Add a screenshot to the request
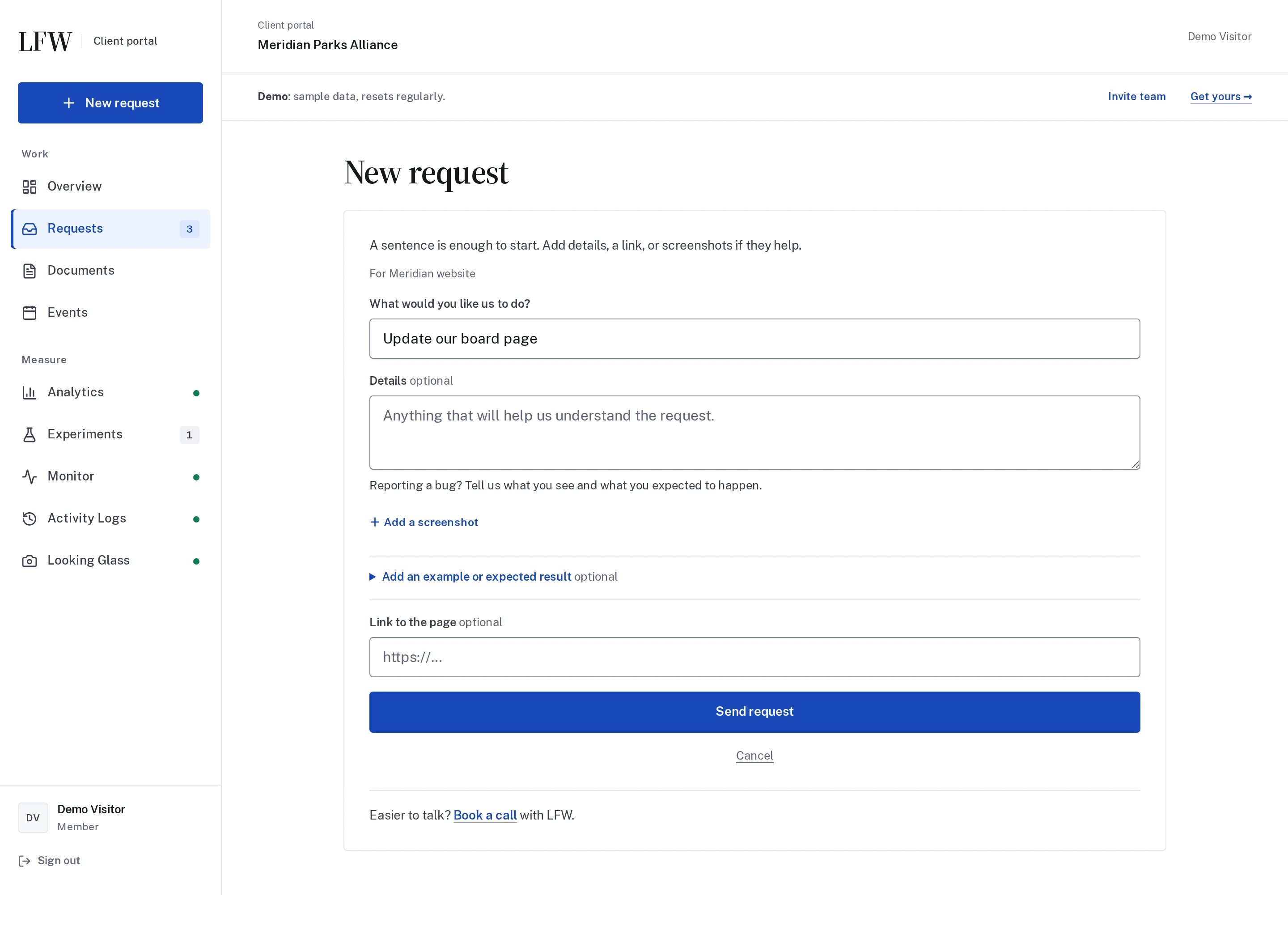 point(424,522)
